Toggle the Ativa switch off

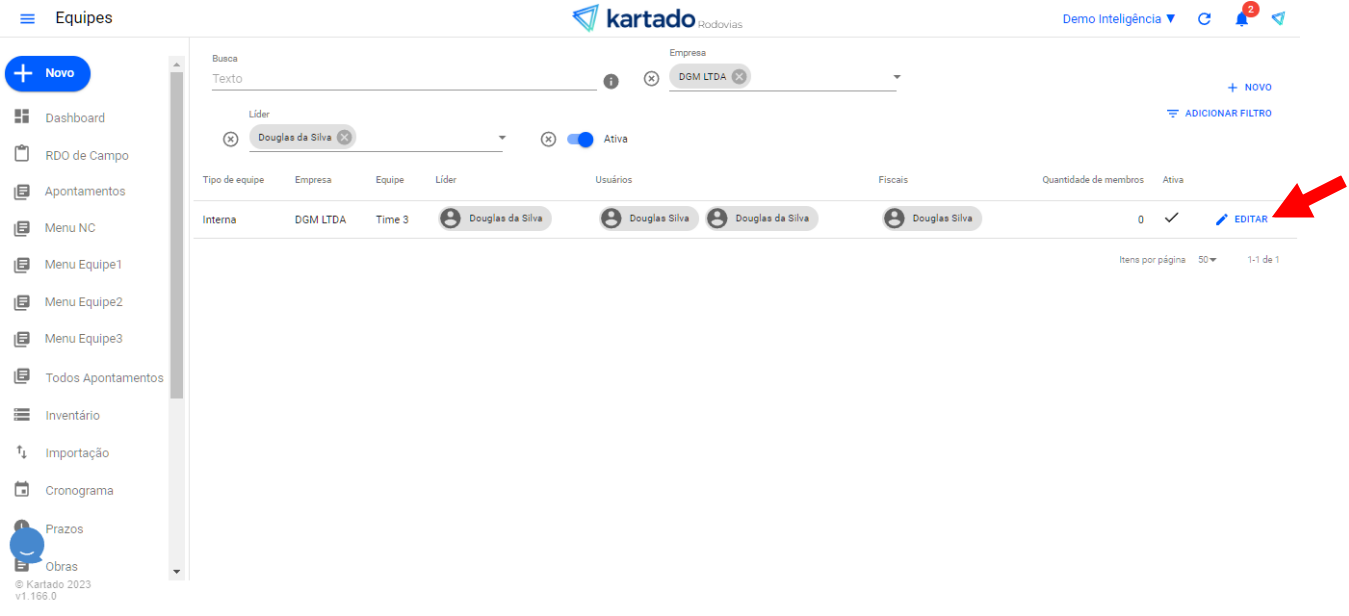581,139
